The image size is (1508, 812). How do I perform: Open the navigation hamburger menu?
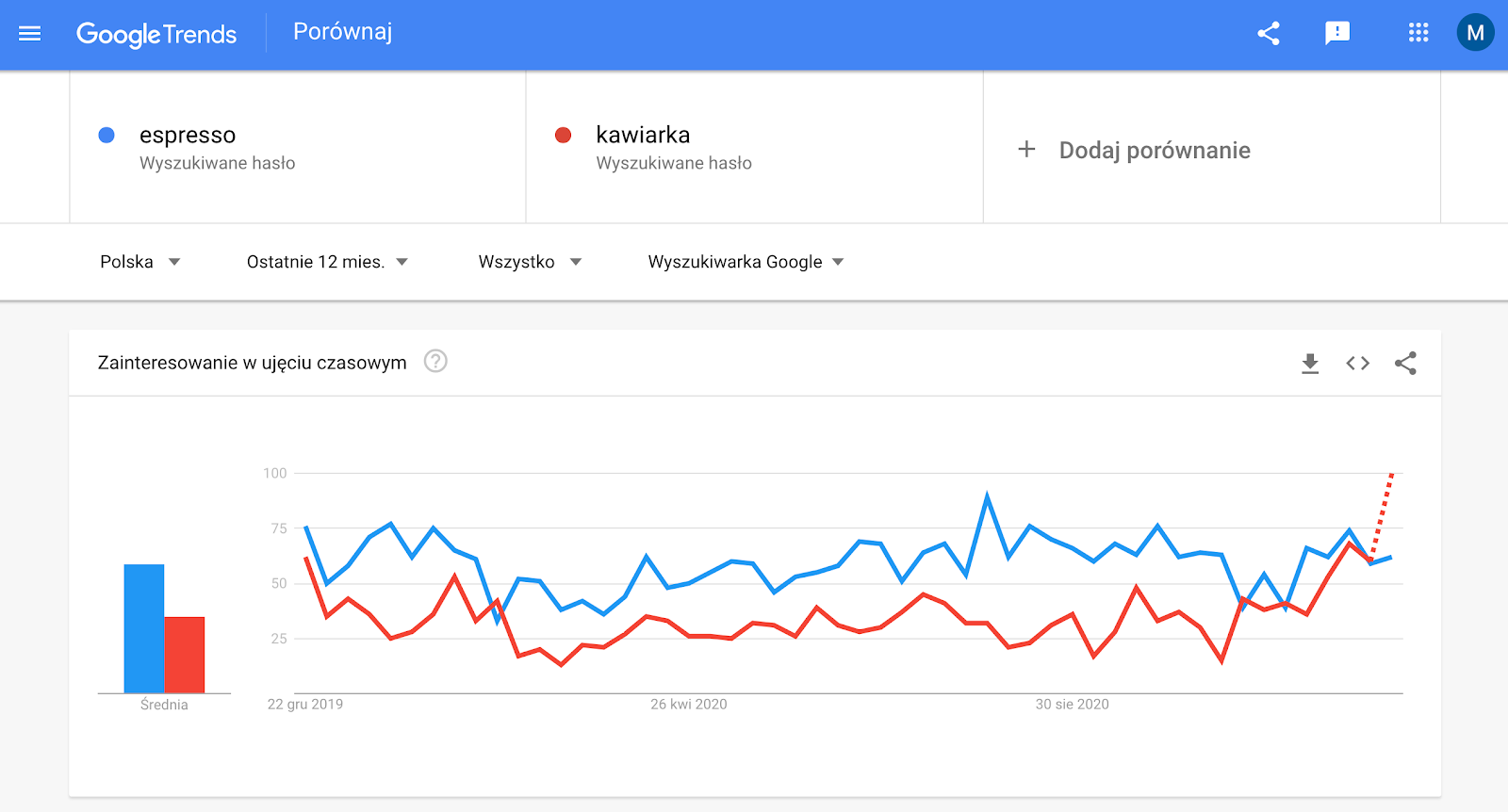(x=29, y=34)
